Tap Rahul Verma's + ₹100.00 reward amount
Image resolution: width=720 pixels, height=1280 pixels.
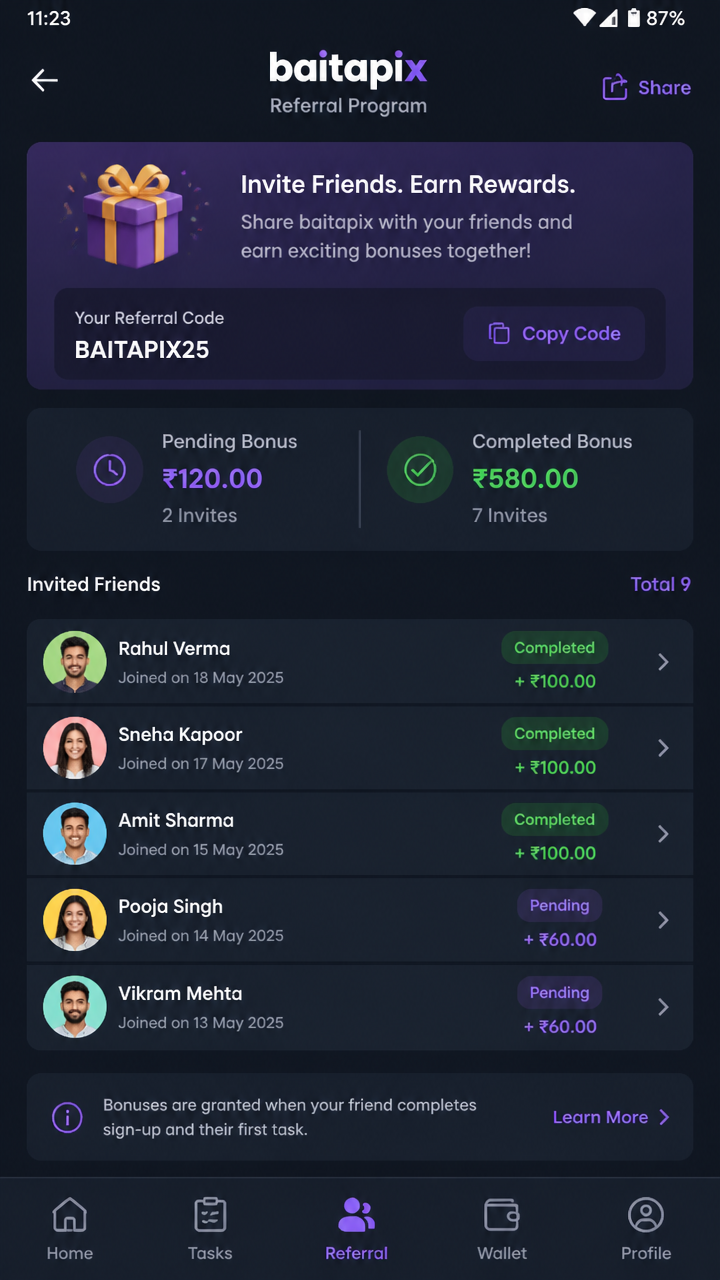coord(555,681)
